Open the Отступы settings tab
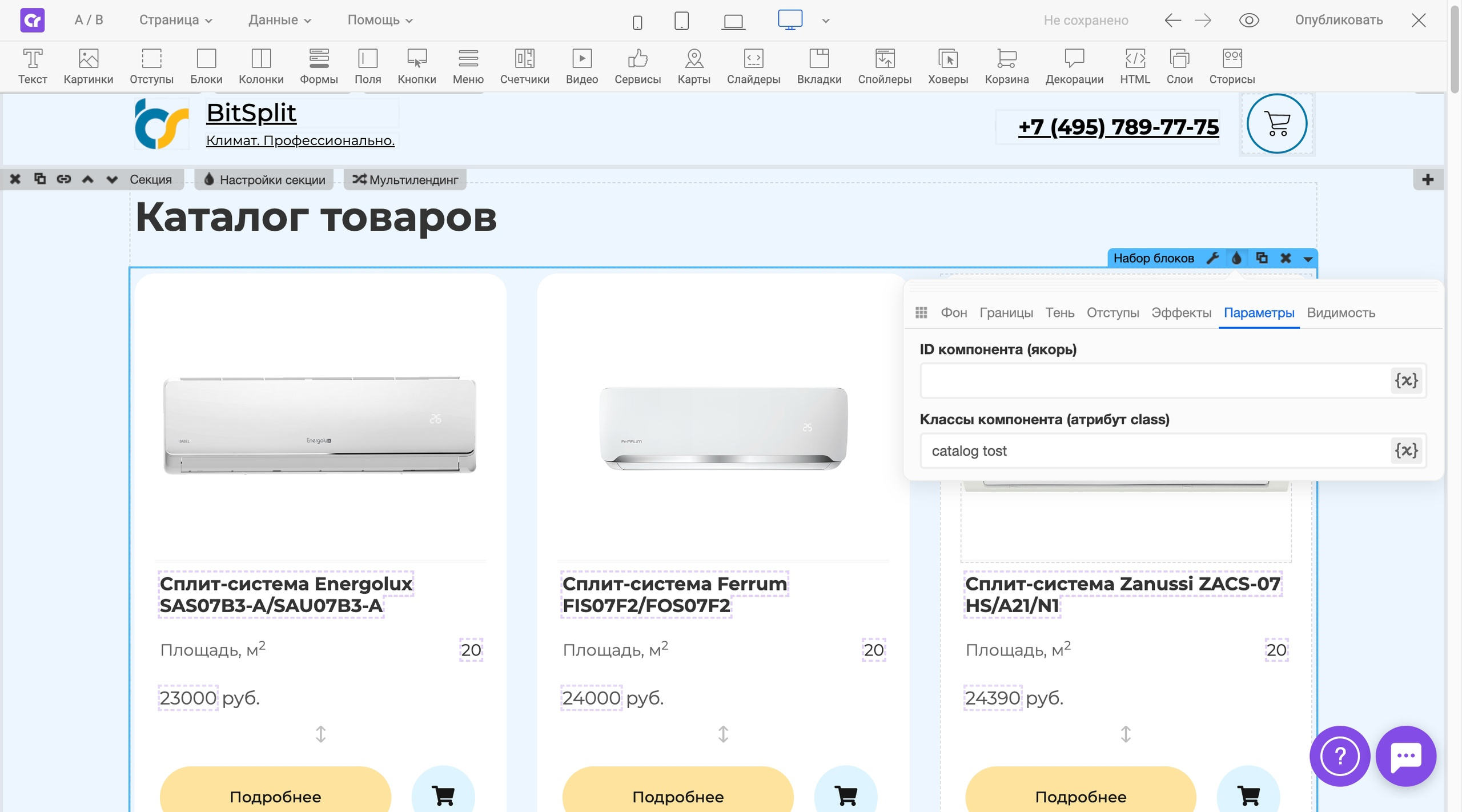This screenshot has height=812, width=1462. pos(1112,313)
